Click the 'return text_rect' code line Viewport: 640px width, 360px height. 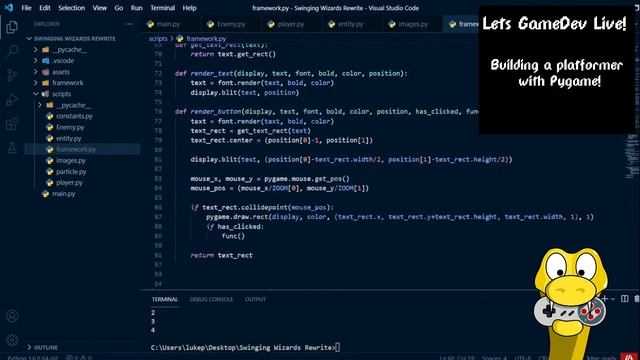pos(222,256)
